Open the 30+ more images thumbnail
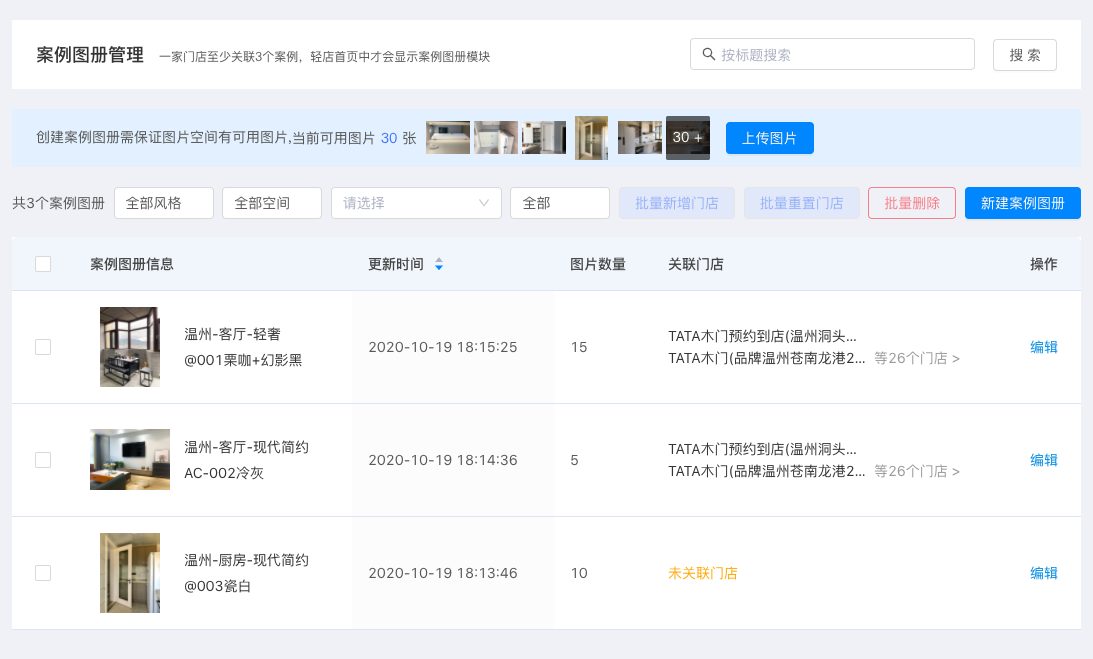This screenshot has height=659, width=1093. tap(687, 138)
